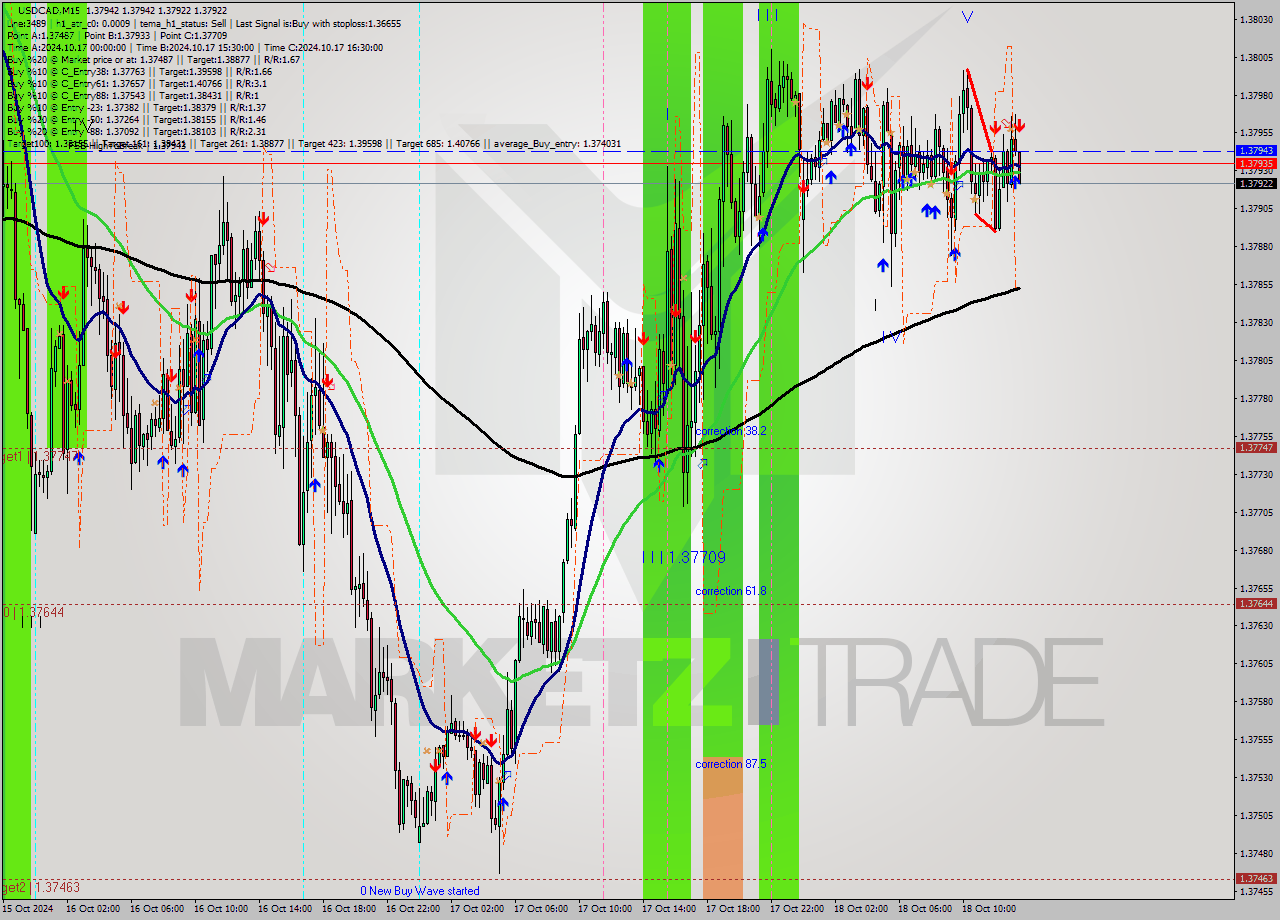The image size is (1280, 920).
Task: Click the USDCAD.M15 chart title
Action: tap(49, 10)
